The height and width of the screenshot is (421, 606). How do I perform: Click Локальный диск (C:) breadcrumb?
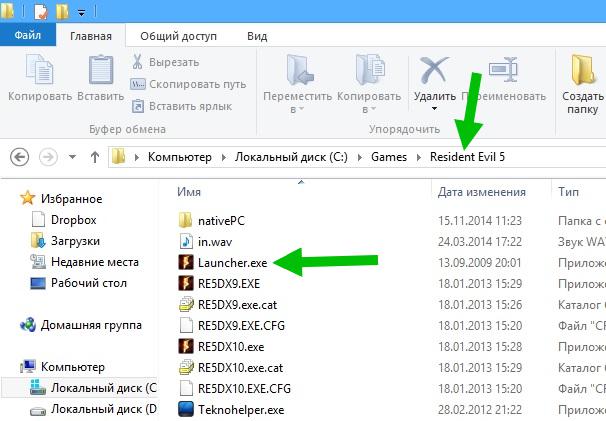[x=291, y=157]
